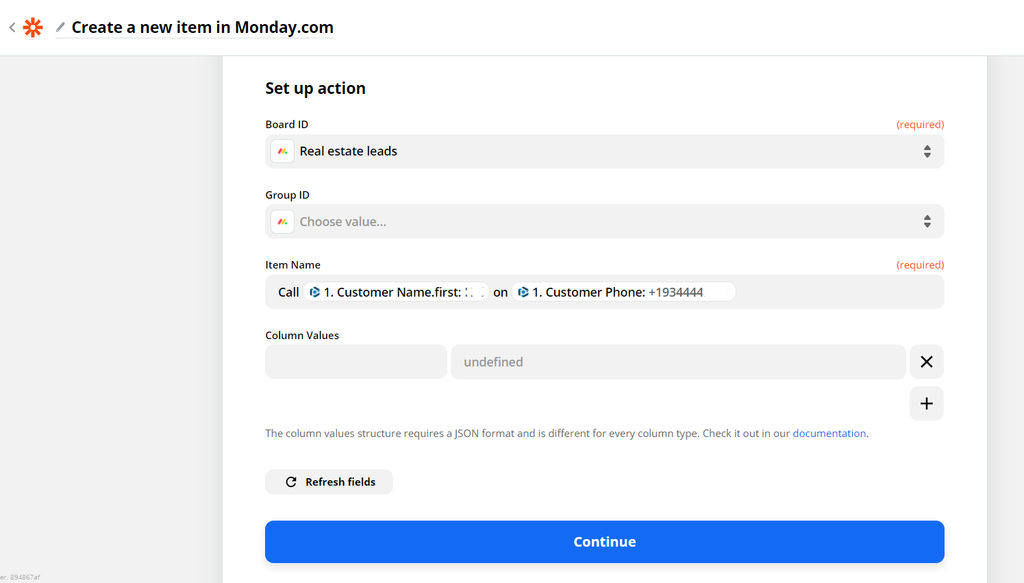Add a new Column Values row
Image resolution: width=1024 pixels, height=583 pixels.
pyautogui.click(x=926, y=404)
